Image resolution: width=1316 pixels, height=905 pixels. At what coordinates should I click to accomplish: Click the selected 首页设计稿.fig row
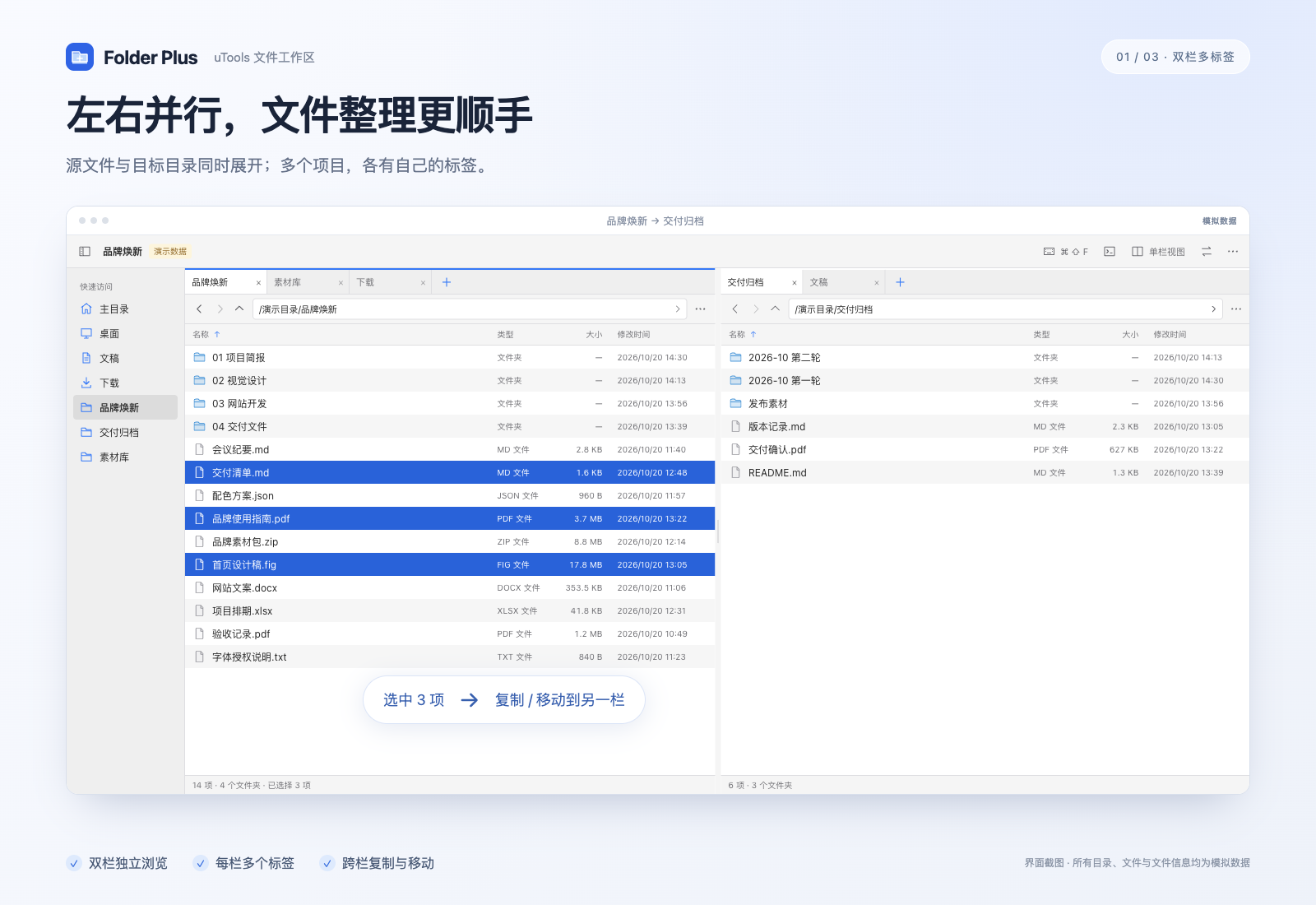tap(450, 565)
